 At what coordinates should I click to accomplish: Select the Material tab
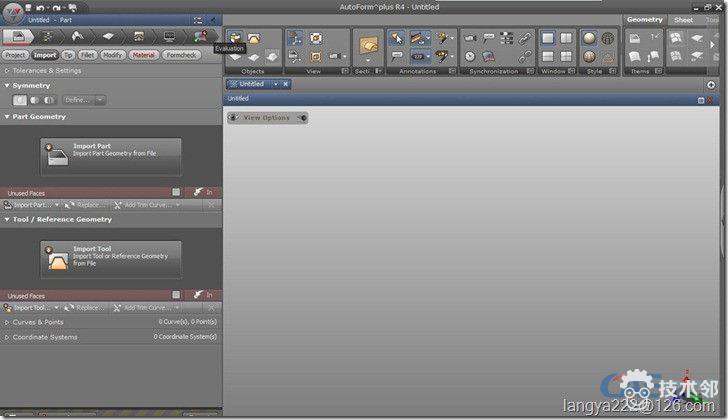click(144, 55)
